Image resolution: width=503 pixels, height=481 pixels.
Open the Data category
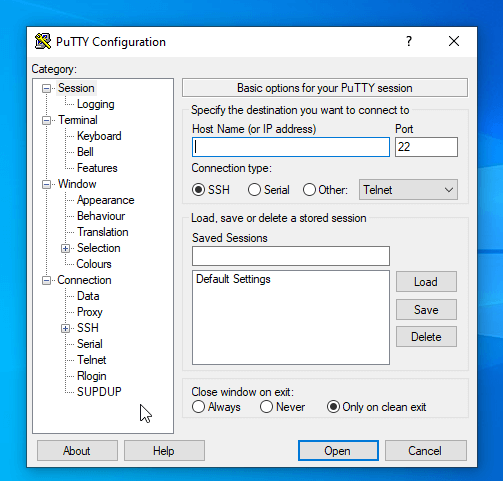pyautogui.click(x=88, y=296)
